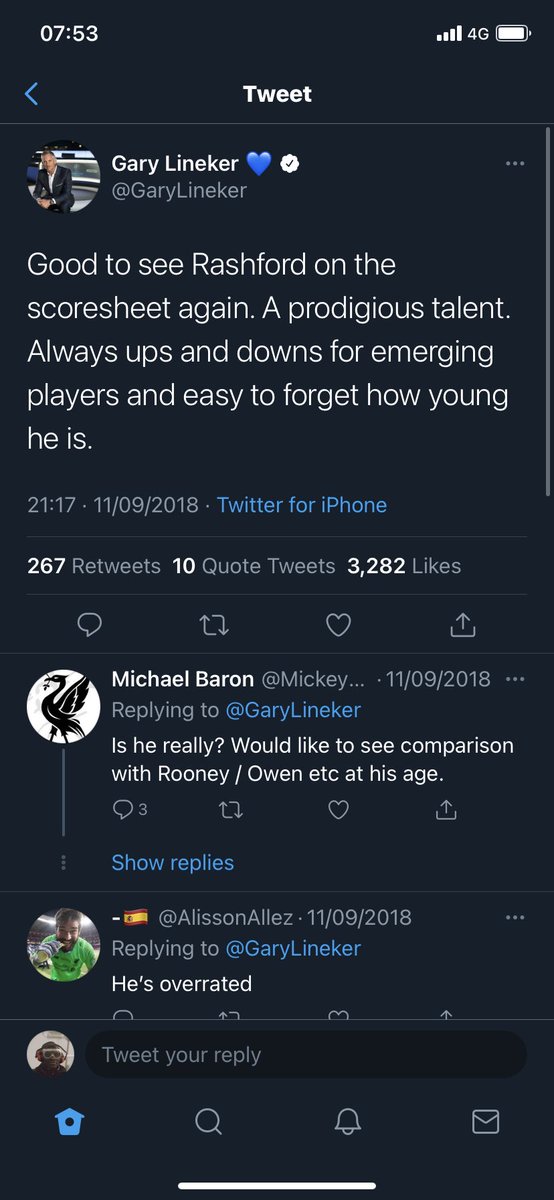
Task: Reply to Gary Lineker's tweet via comment icon
Action: (x=90, y=625)
